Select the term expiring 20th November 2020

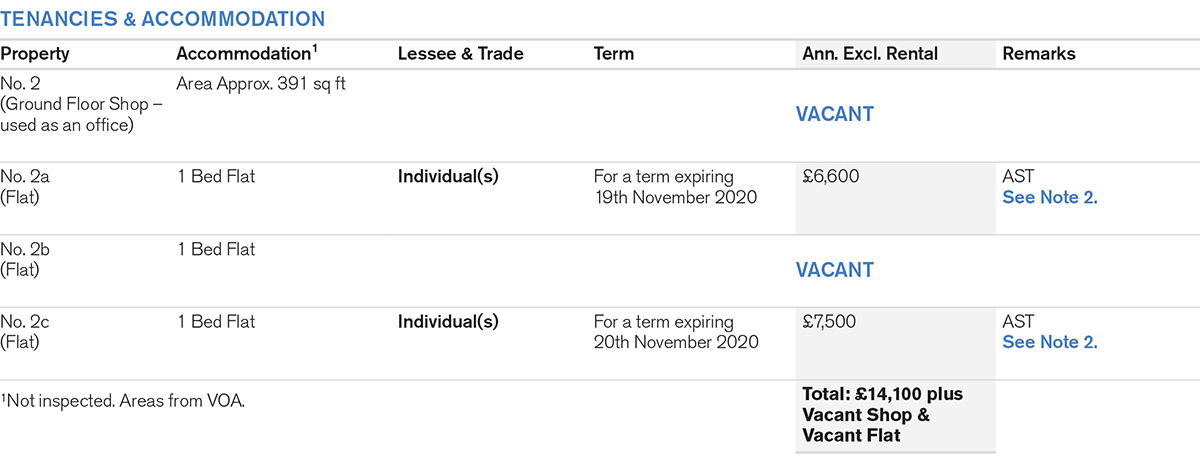point(675,332)
